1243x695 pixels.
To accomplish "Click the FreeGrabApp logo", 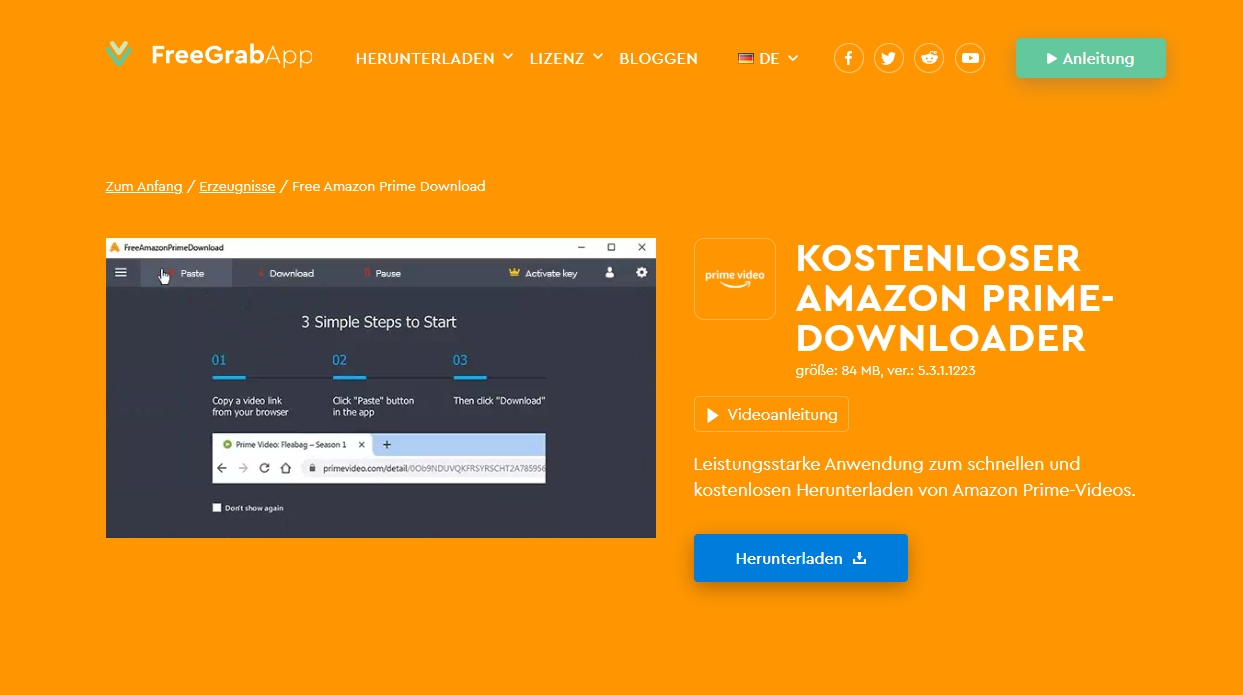I will pyautogui.click(x=209, y=55).
